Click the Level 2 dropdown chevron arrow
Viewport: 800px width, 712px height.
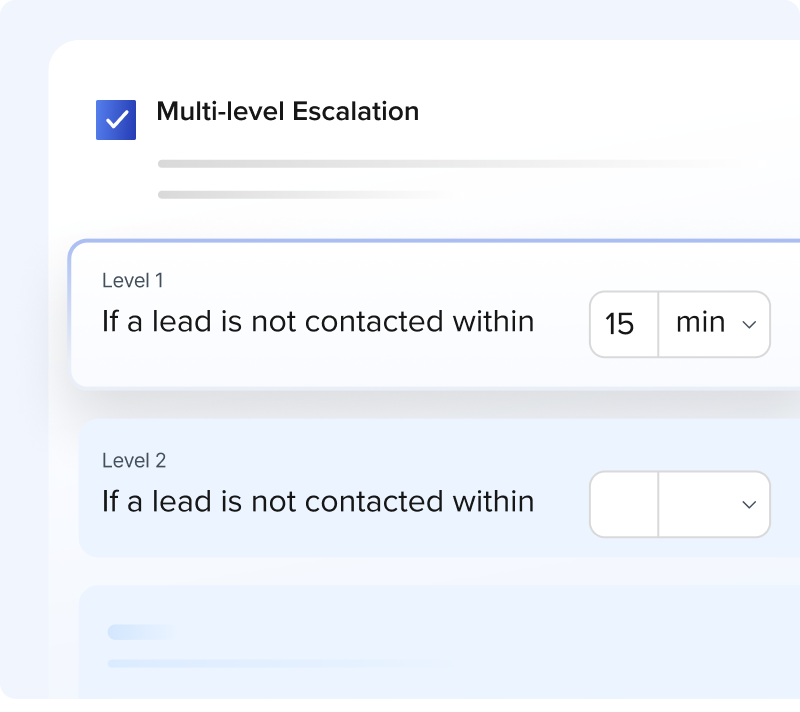pos(749,505)
